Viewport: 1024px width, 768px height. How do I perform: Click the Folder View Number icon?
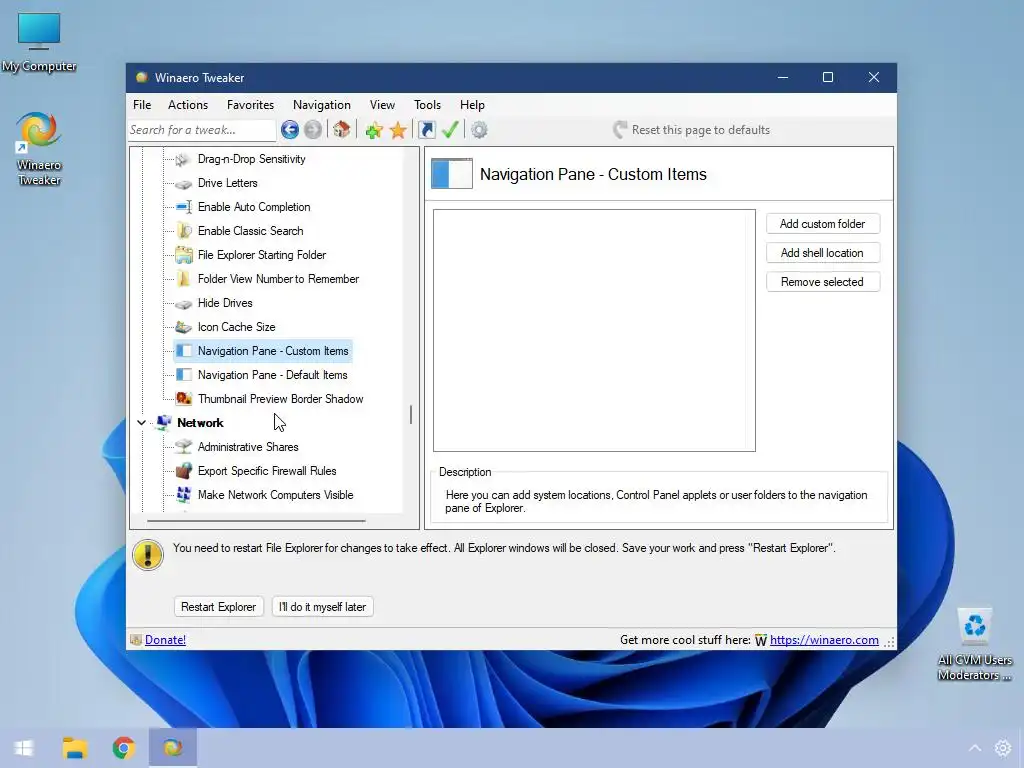click(x=184, y=279)
